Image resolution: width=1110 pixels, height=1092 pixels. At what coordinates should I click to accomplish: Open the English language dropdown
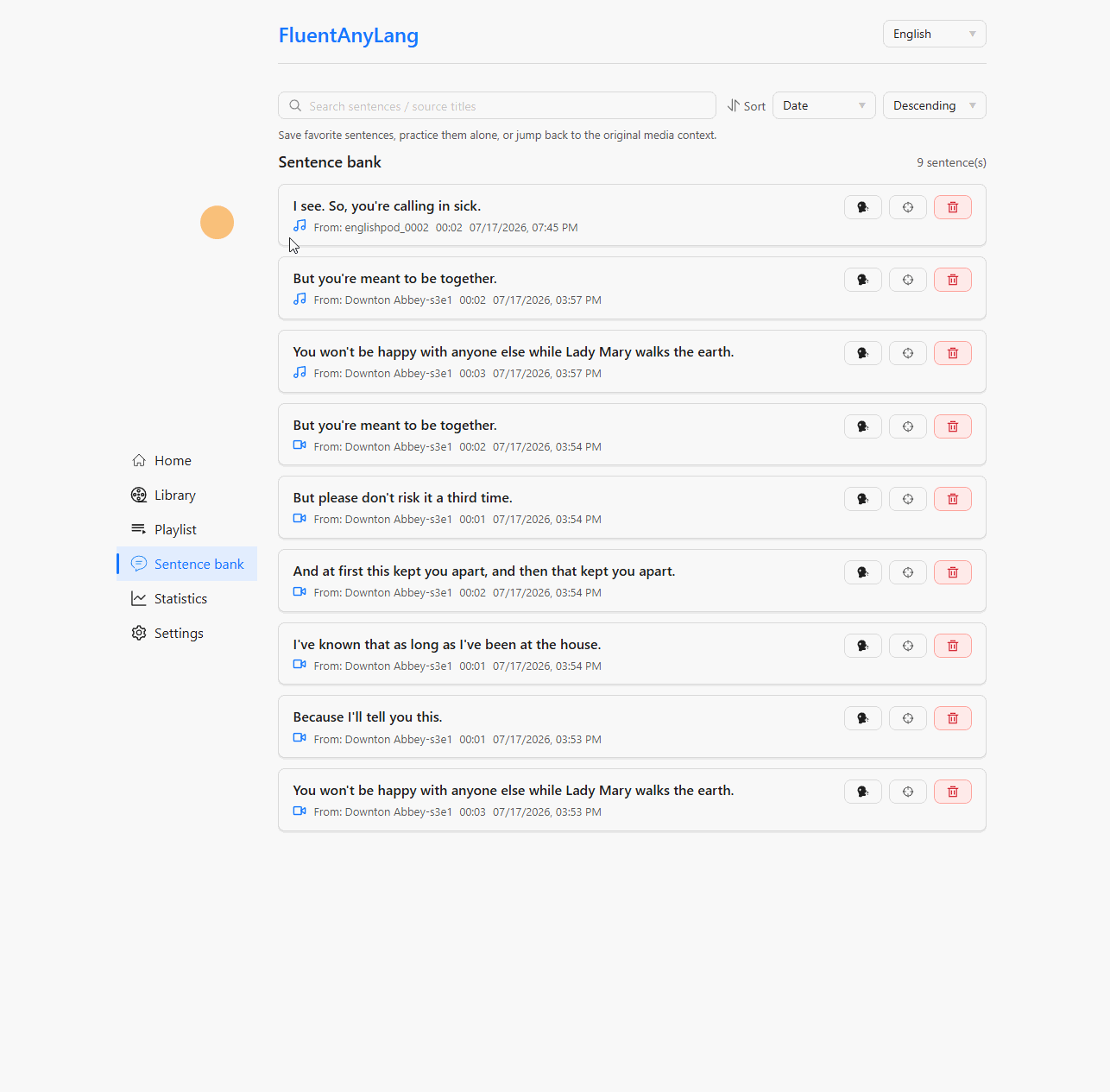click(x=935, y=34)
